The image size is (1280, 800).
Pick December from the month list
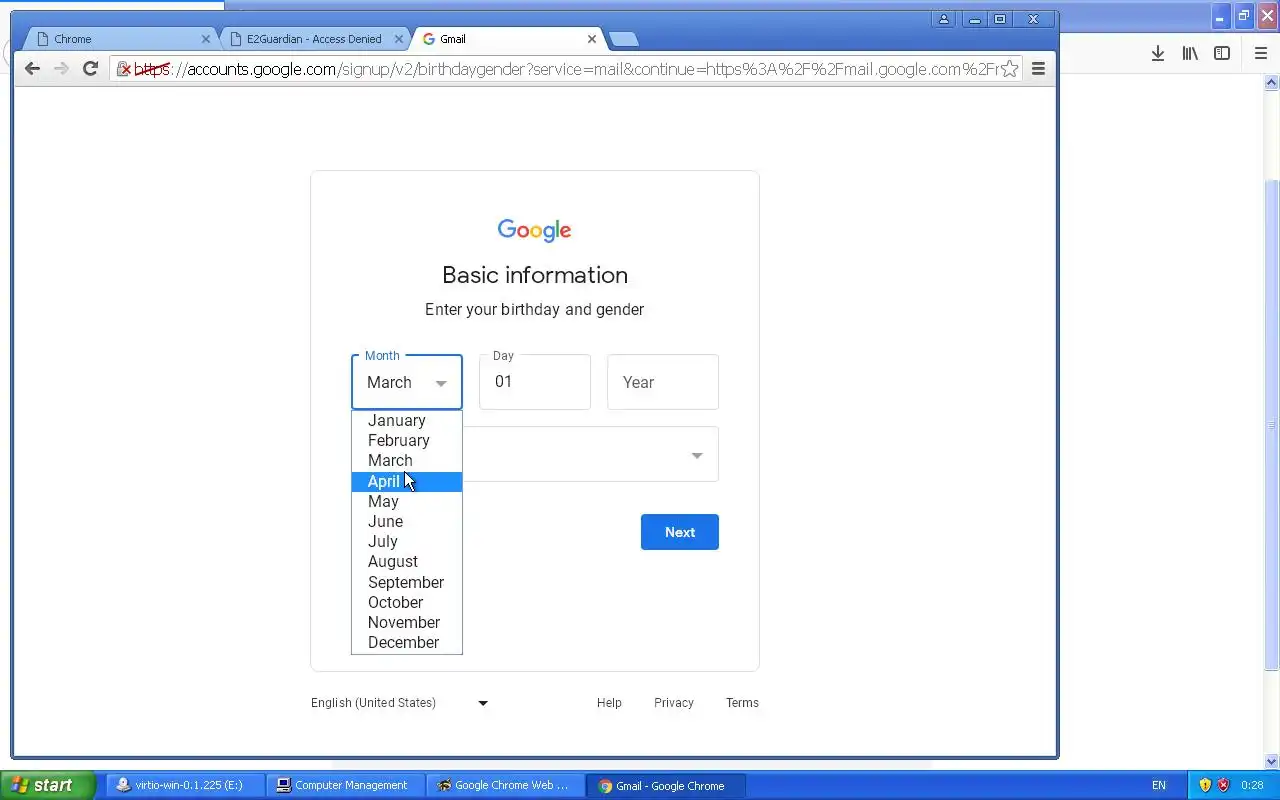[407, 643]
